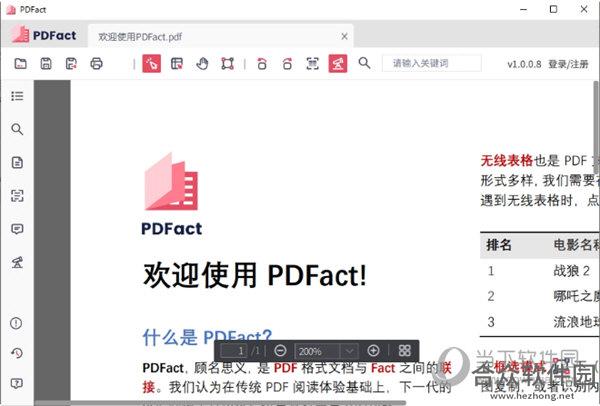Select the rectangle region selection tool

227,64
